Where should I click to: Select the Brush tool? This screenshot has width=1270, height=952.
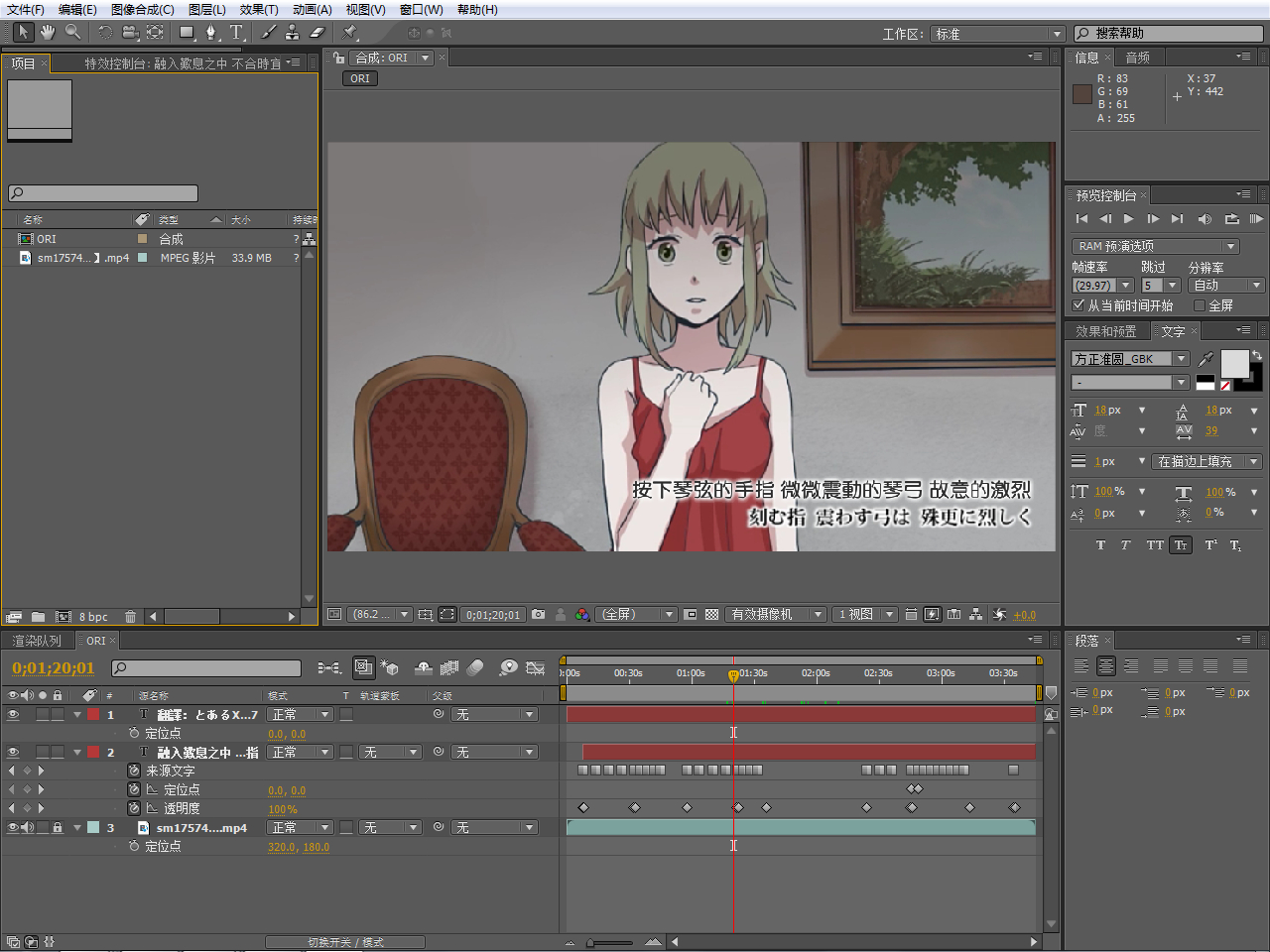tap(269, 33)
